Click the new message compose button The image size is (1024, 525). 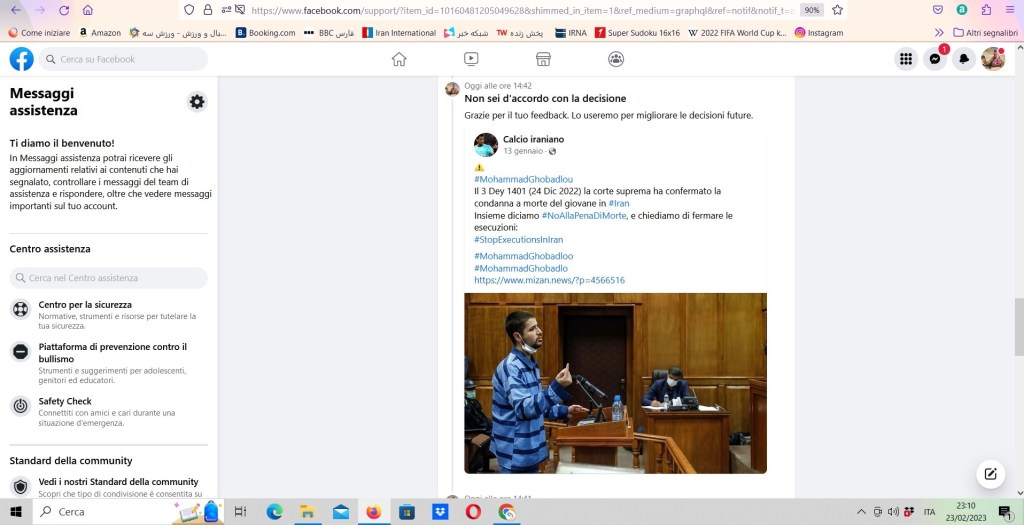(x=990, y=473)
